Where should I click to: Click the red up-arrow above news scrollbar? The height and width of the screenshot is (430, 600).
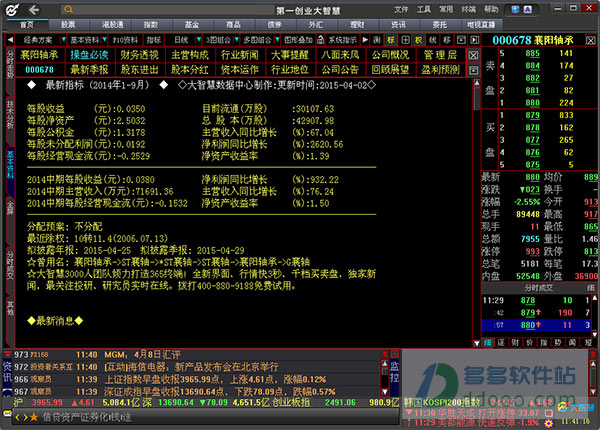tap(385, 354)
